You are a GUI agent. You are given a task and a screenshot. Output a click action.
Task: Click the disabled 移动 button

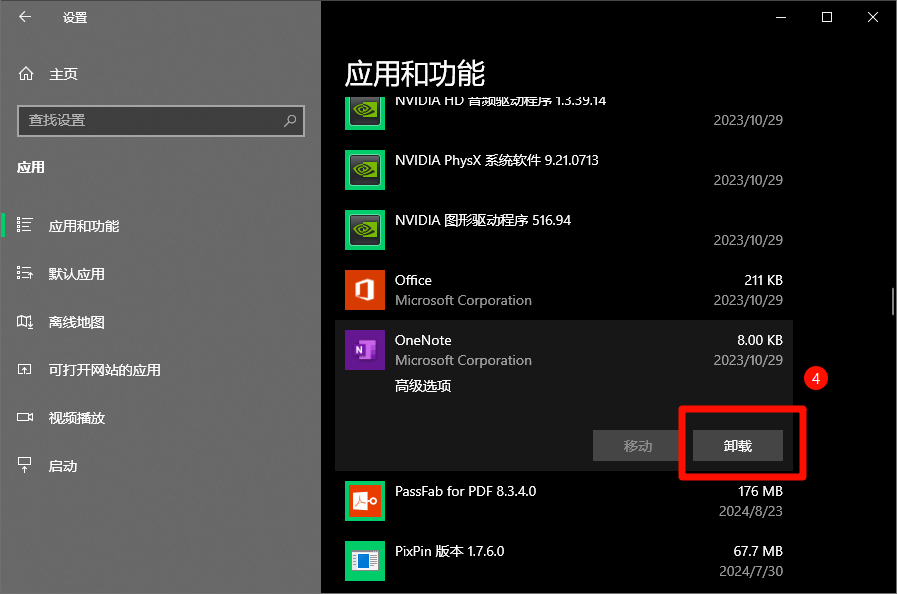pyautogui.click(x=638, y=446)
